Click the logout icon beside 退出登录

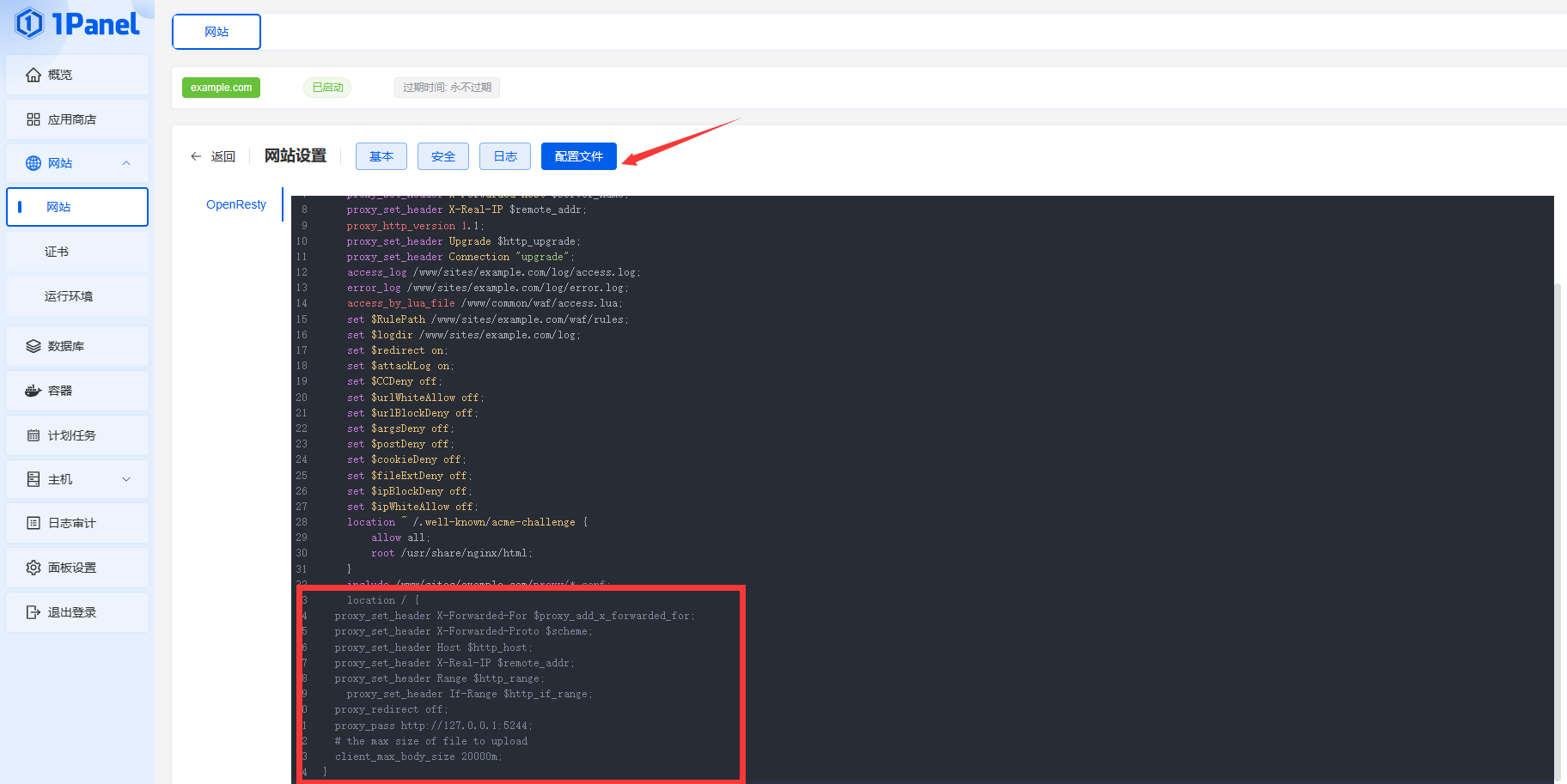34,612
